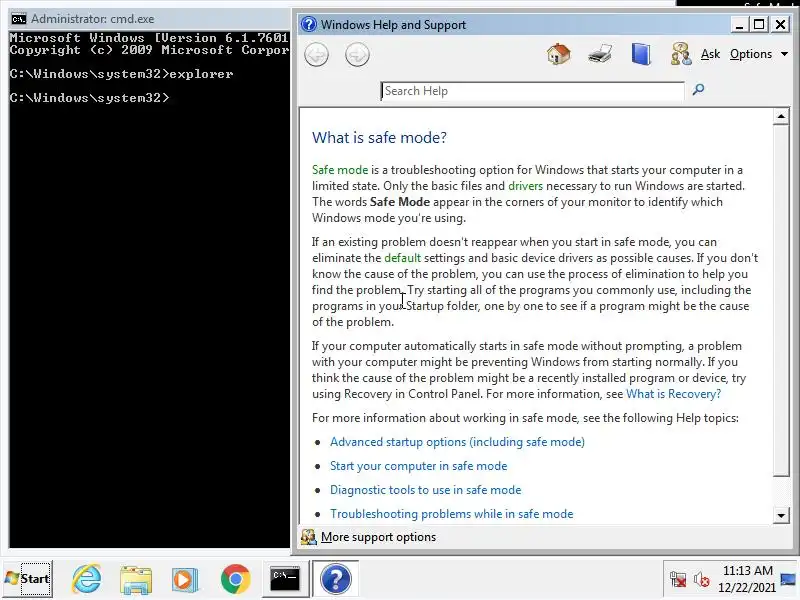This screenshot has width=800, height=600.
Task: Click More support options
Action: (378, 537)
